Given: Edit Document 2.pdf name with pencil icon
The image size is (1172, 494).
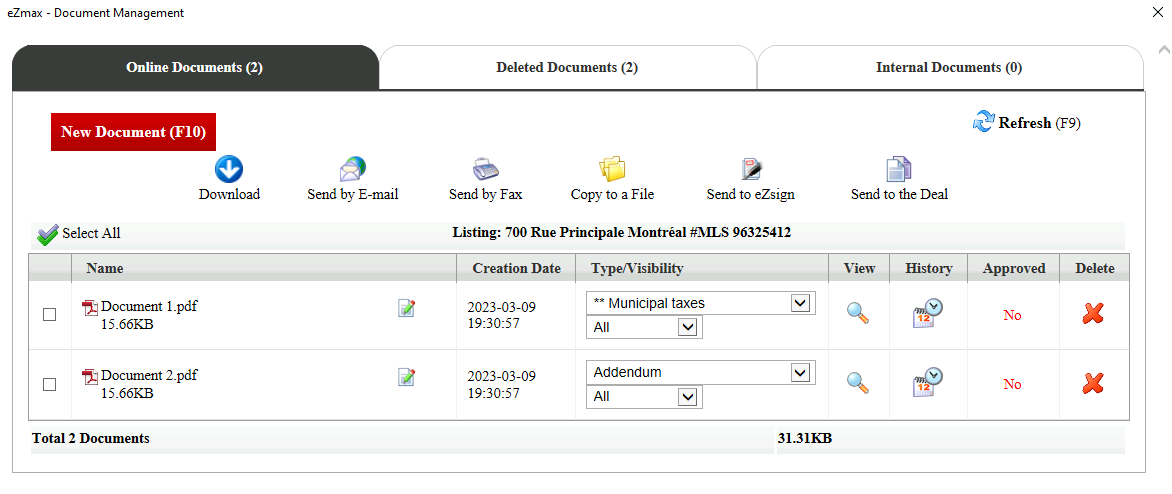Looking at the screenshot, I should [x=407, y=377].
